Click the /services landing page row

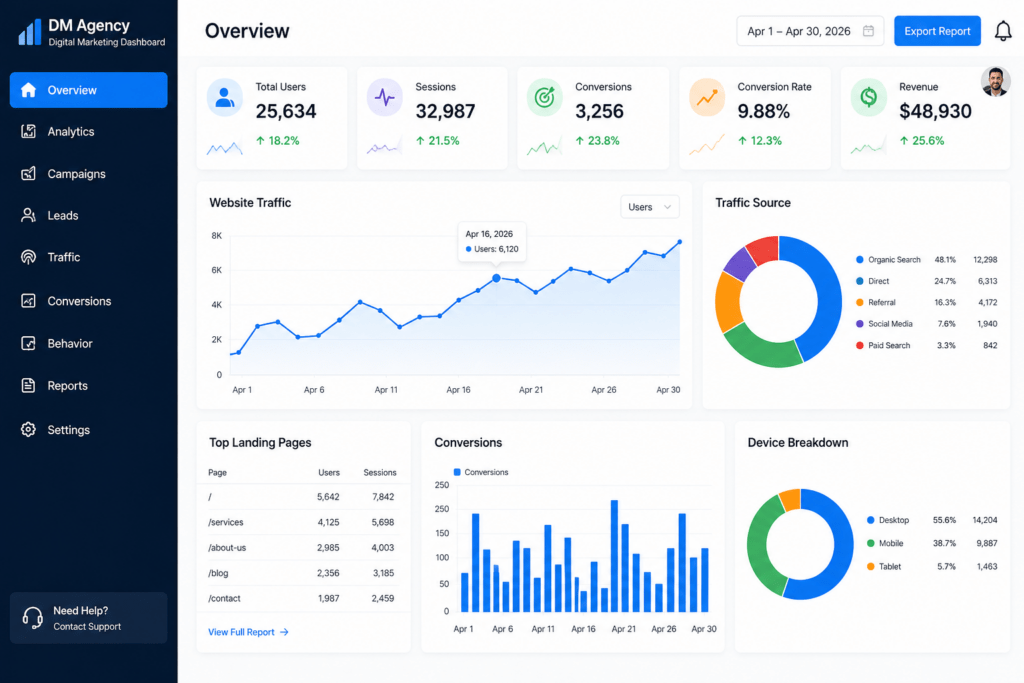tap(303, 522)
